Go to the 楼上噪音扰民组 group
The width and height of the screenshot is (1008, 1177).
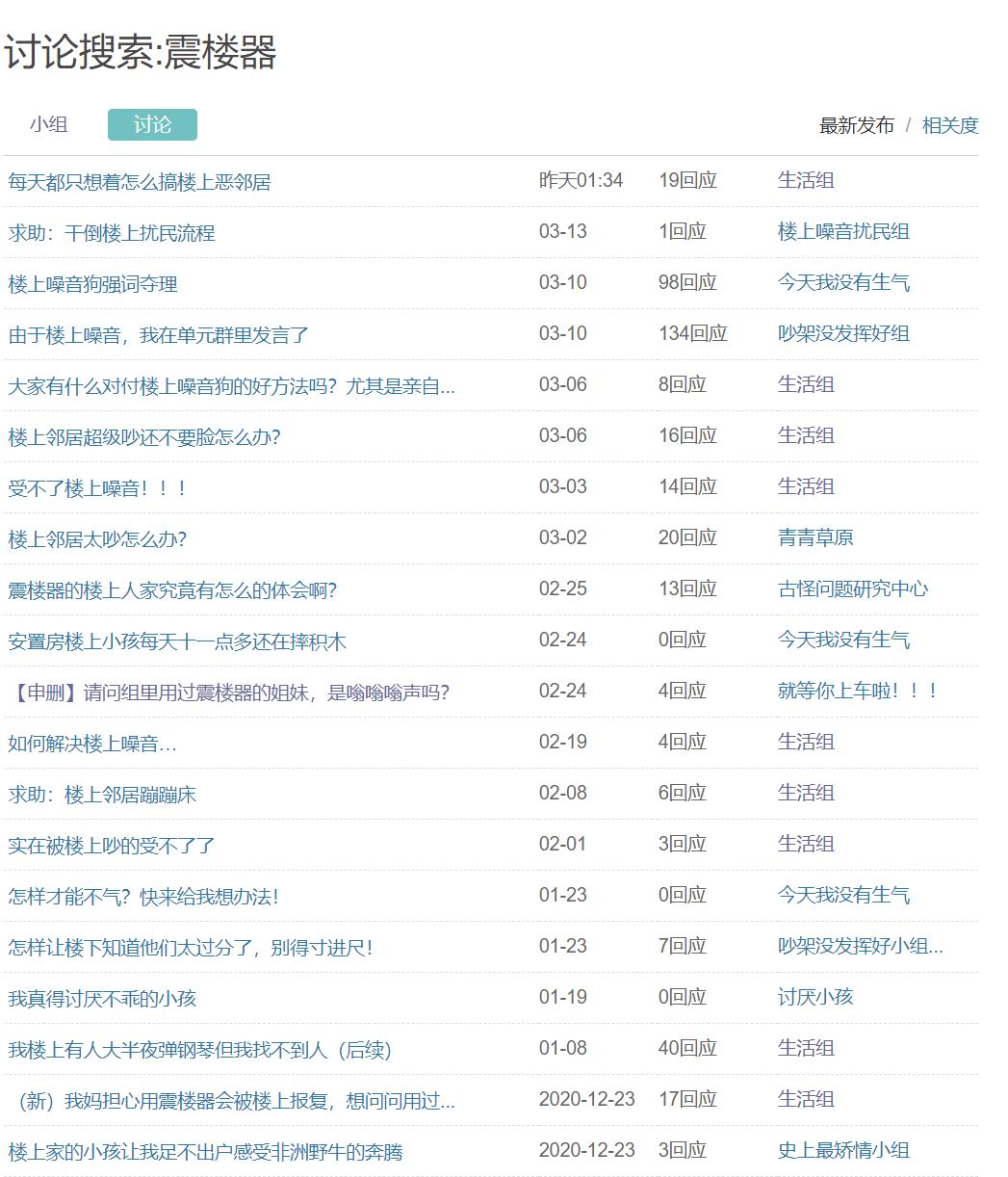(x=843, y=231)
